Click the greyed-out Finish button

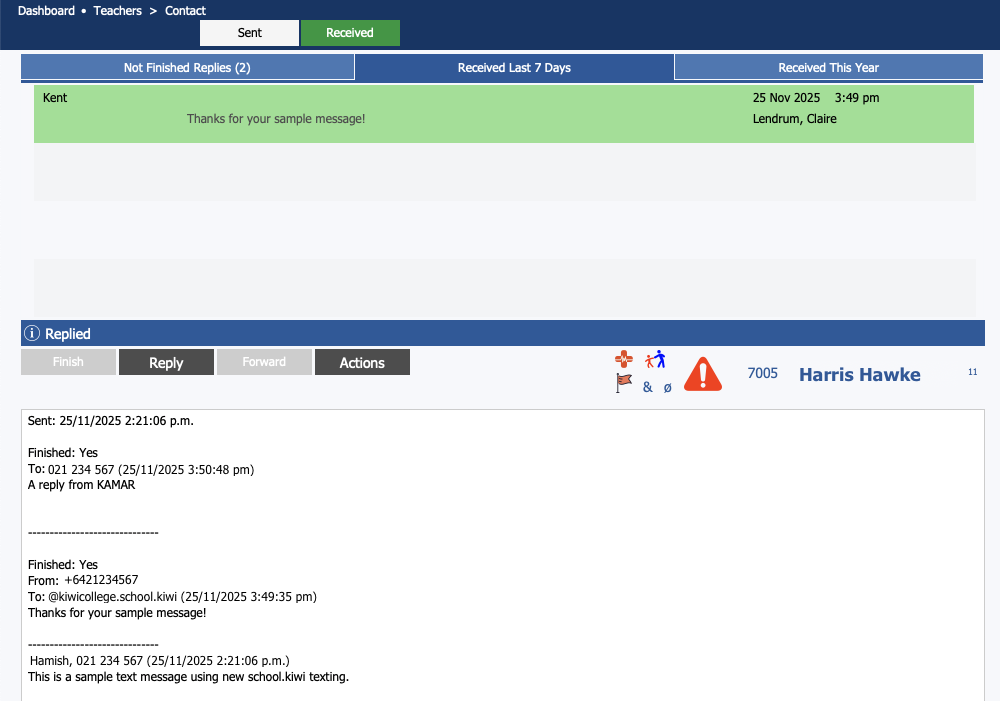coord(68,362)
